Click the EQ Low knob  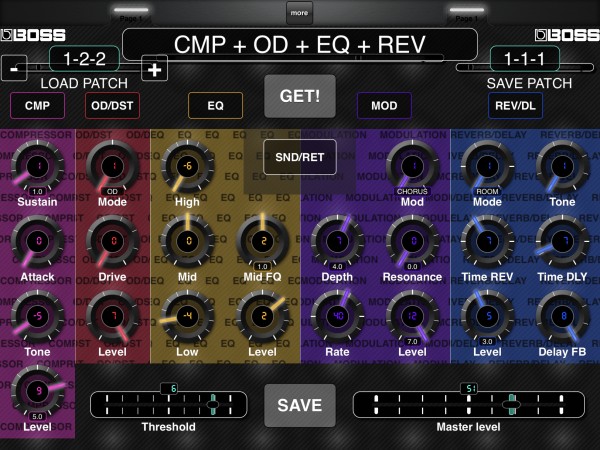click(187, 316)
